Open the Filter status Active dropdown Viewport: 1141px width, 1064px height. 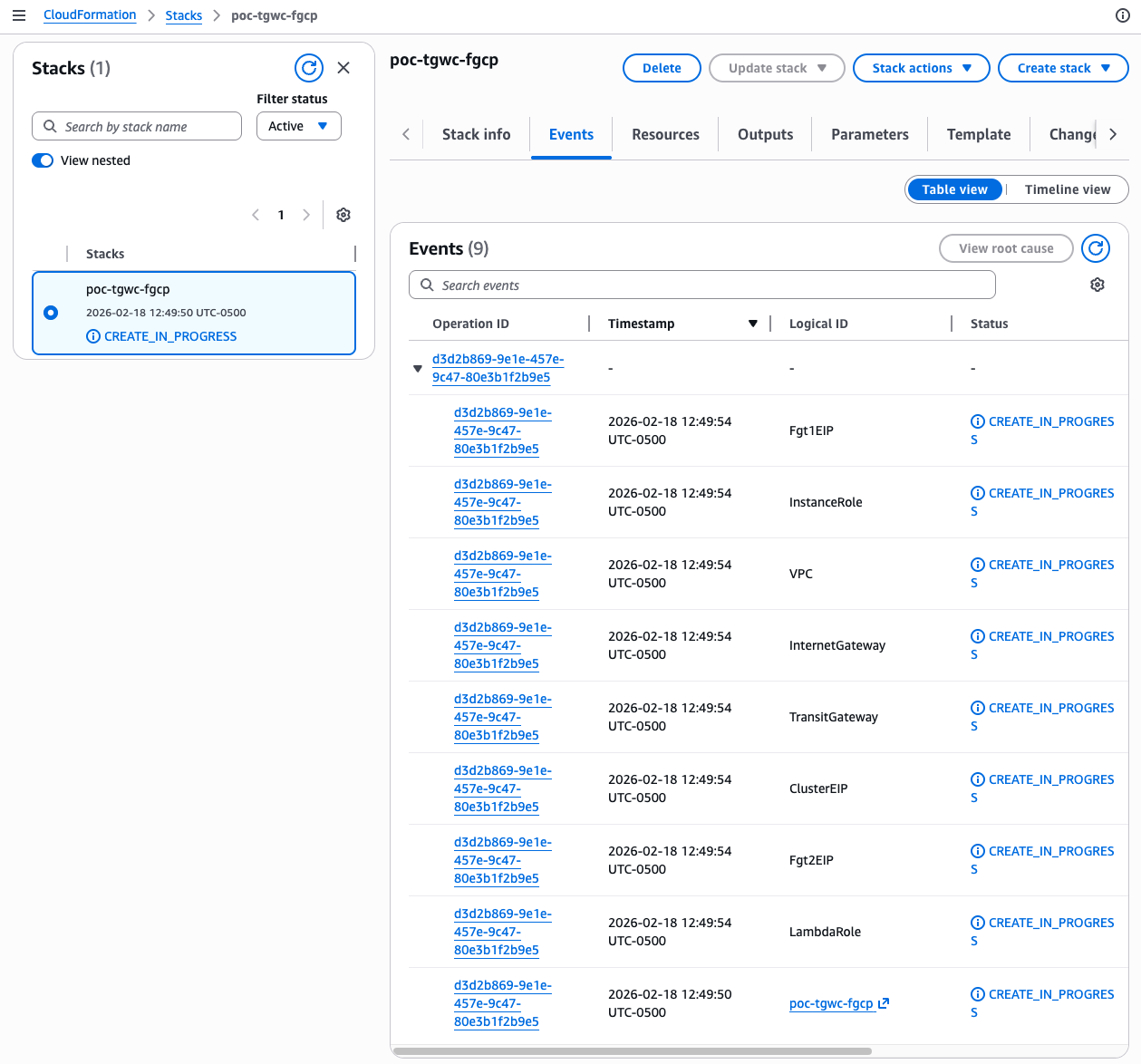pyautogui.click(x=298, y=126)
